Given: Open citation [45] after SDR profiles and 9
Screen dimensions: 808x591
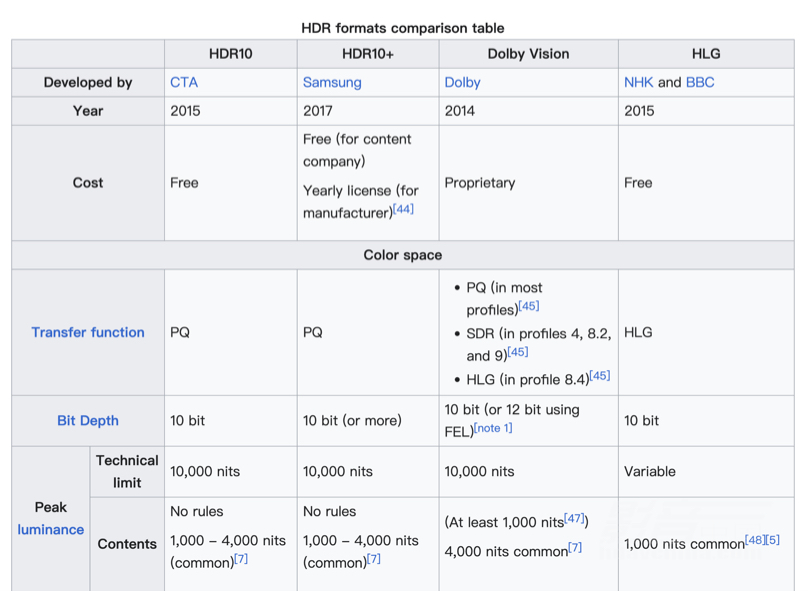Looking at the screenshot, I should point(518,352).
